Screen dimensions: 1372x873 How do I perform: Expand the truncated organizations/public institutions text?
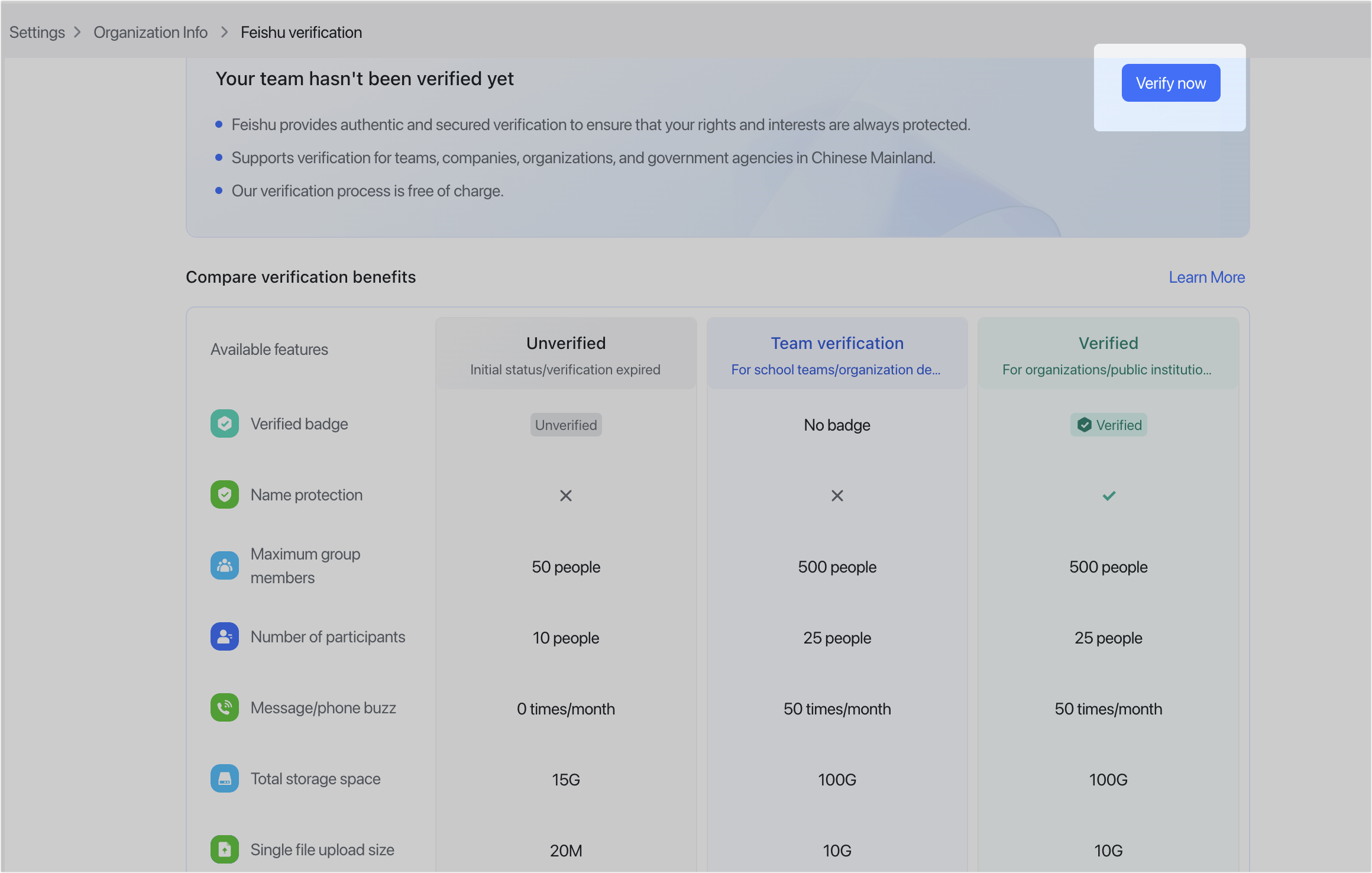pyautogui.click(x=1107, y=370)
